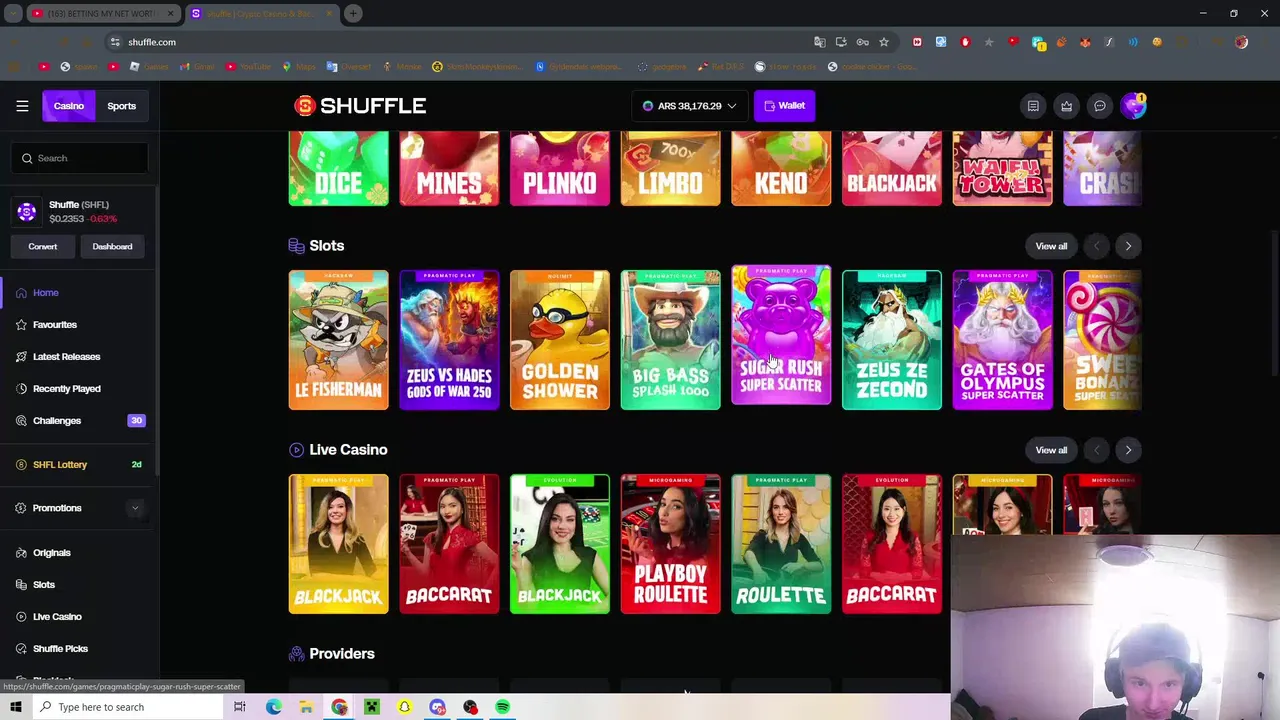Show previous Live Casino with left arrow
Image resolution: width=1280 pixels, height=720 pixels.
(1096, 450)
